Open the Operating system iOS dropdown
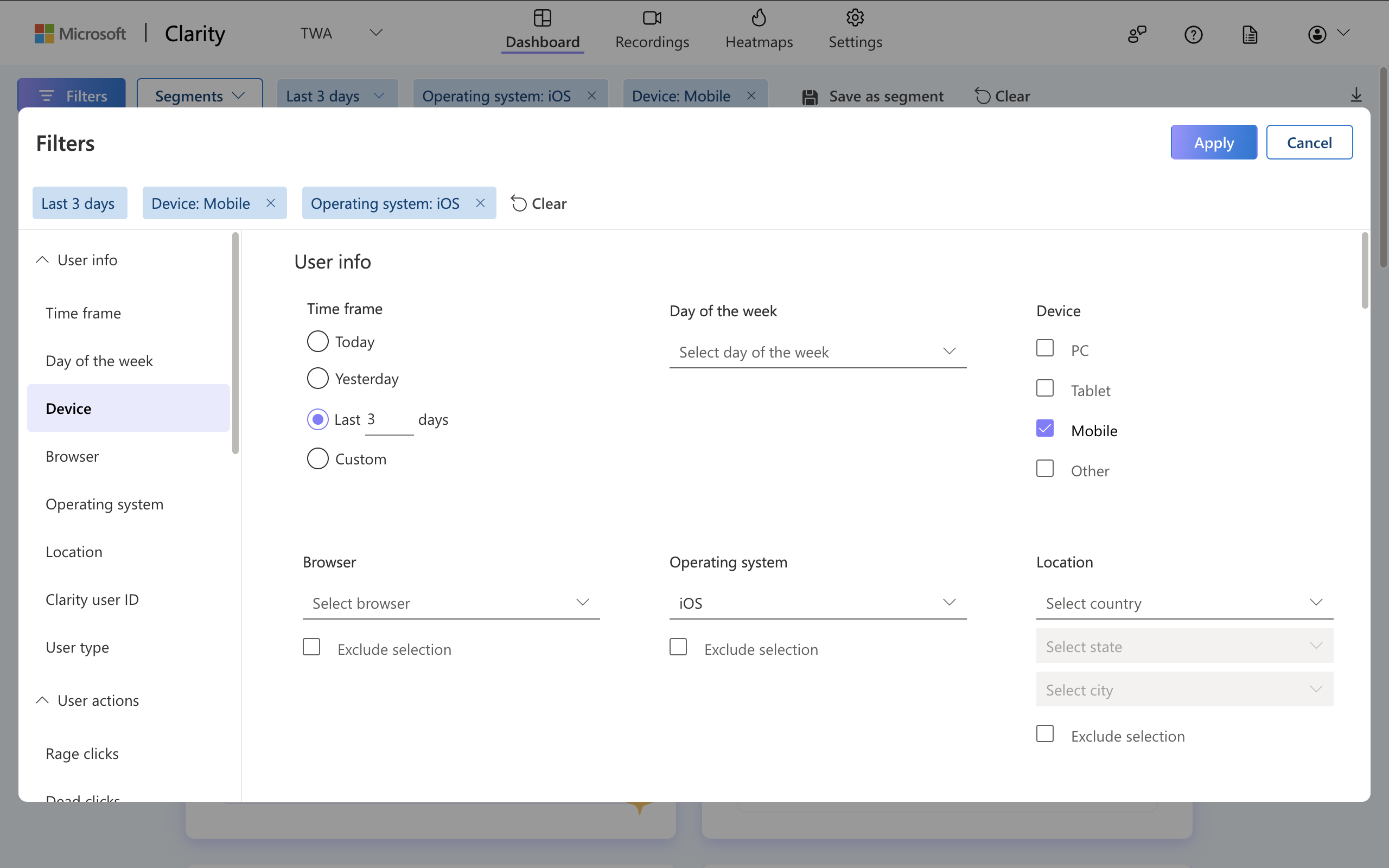The width and height of the screenshot is (1389, 868). [x=818, y=603]
